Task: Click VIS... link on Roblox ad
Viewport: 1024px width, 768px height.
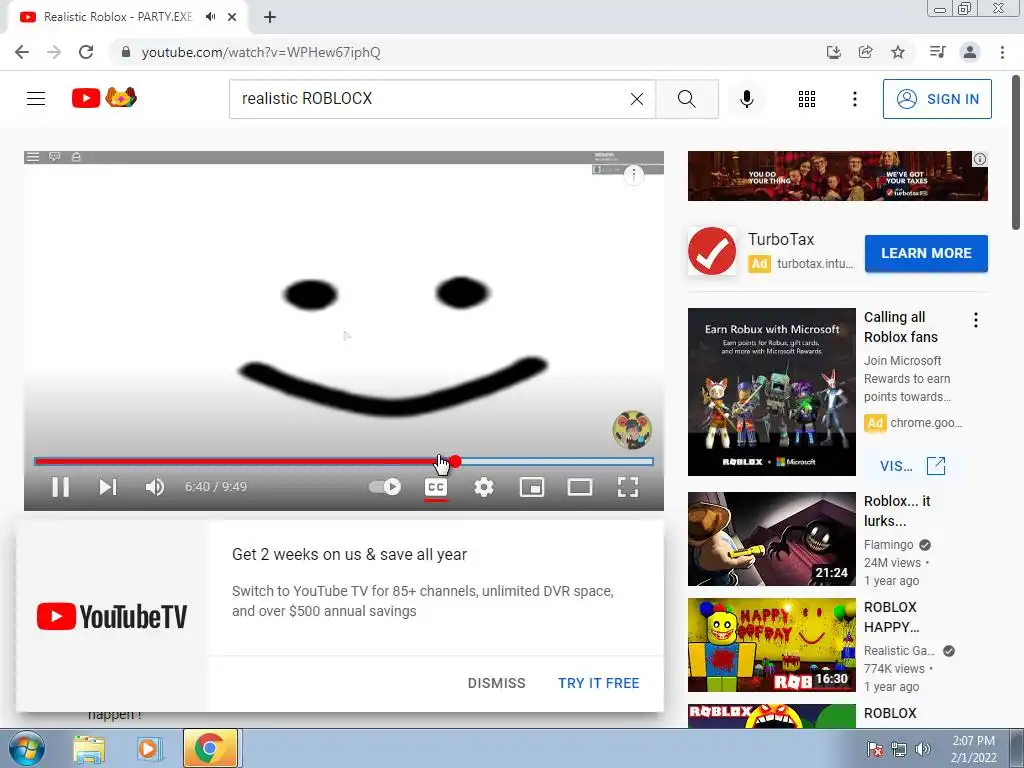Action: 912,466
